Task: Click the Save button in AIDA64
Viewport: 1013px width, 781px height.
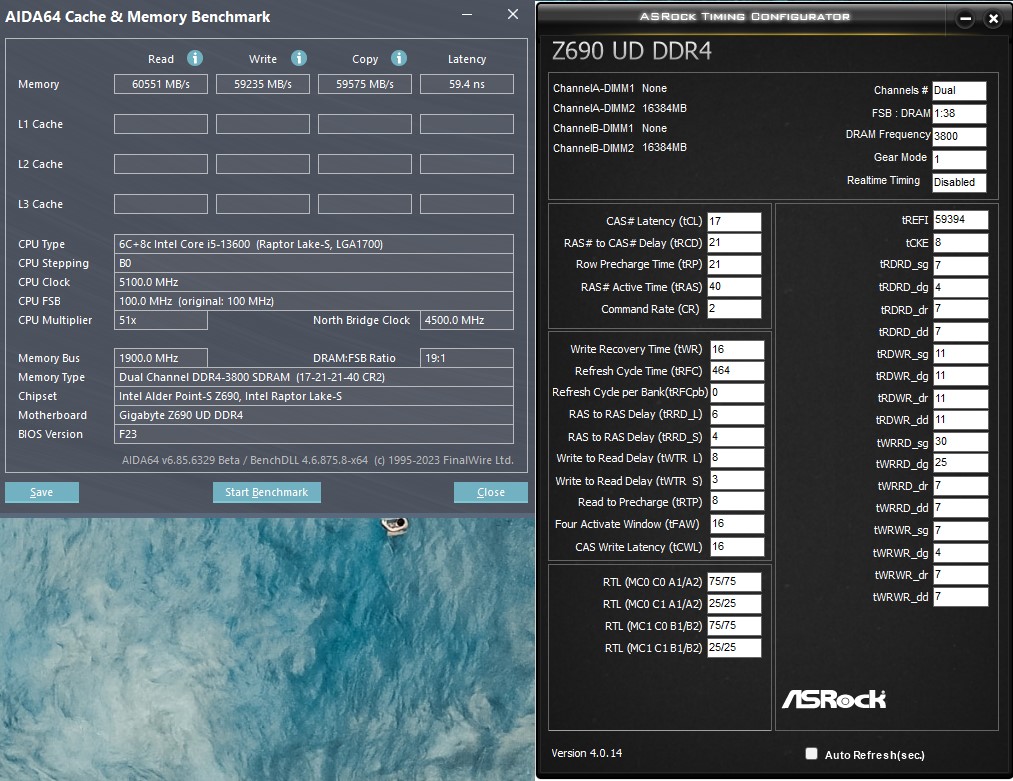Action: [42, 492]
